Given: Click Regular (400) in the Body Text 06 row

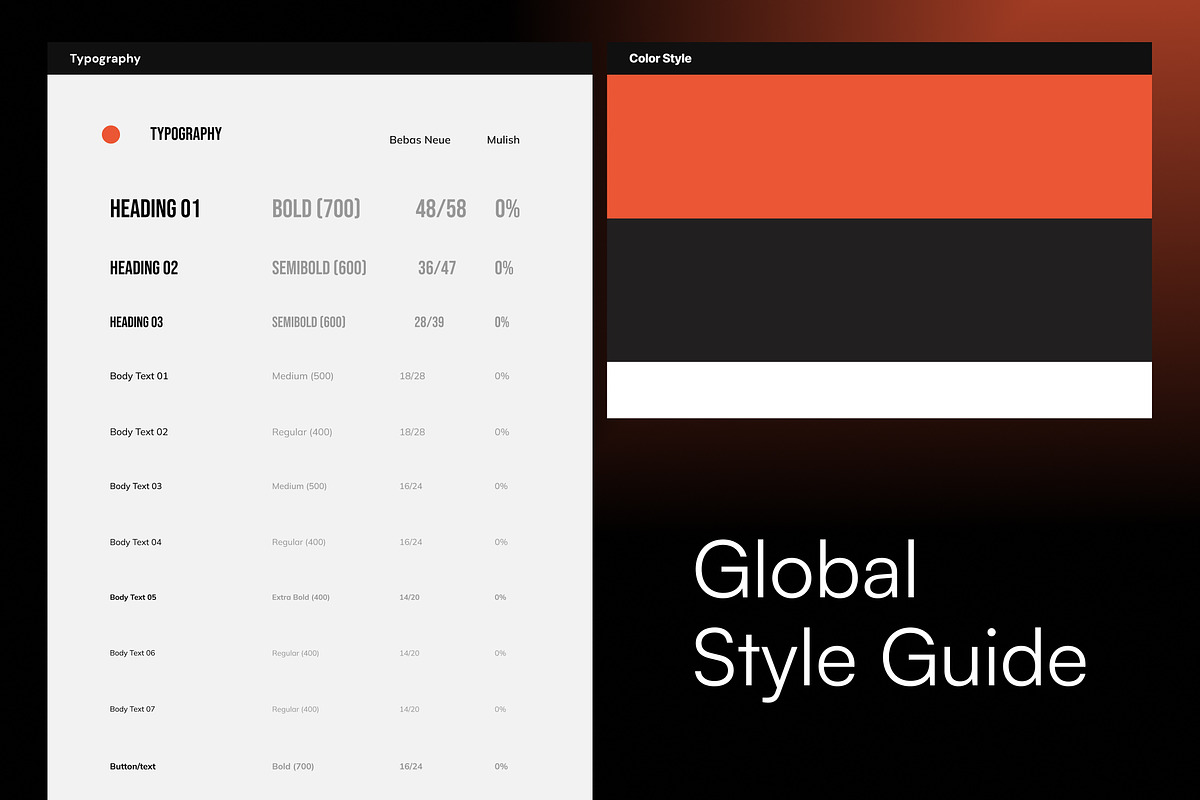Looking at the screenshot, I should coord(295,653).
